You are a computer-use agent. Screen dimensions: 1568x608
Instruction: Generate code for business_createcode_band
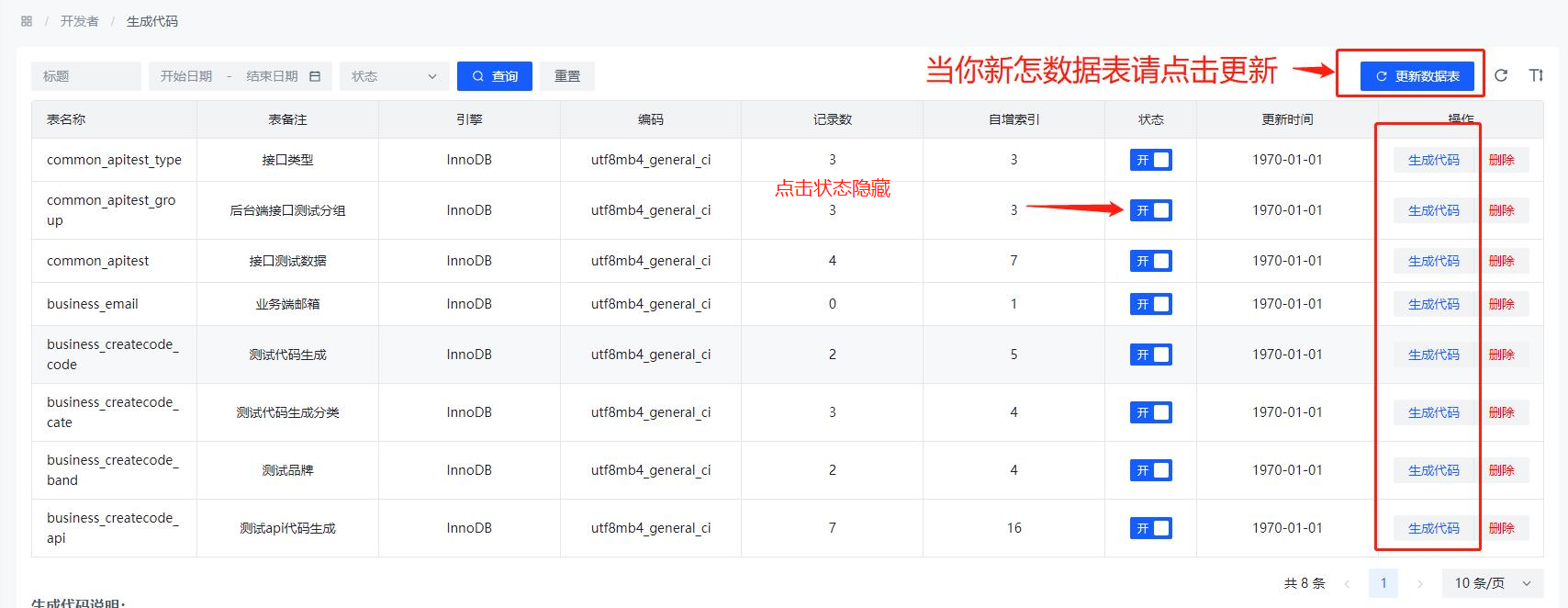[x=1434, y=470]
